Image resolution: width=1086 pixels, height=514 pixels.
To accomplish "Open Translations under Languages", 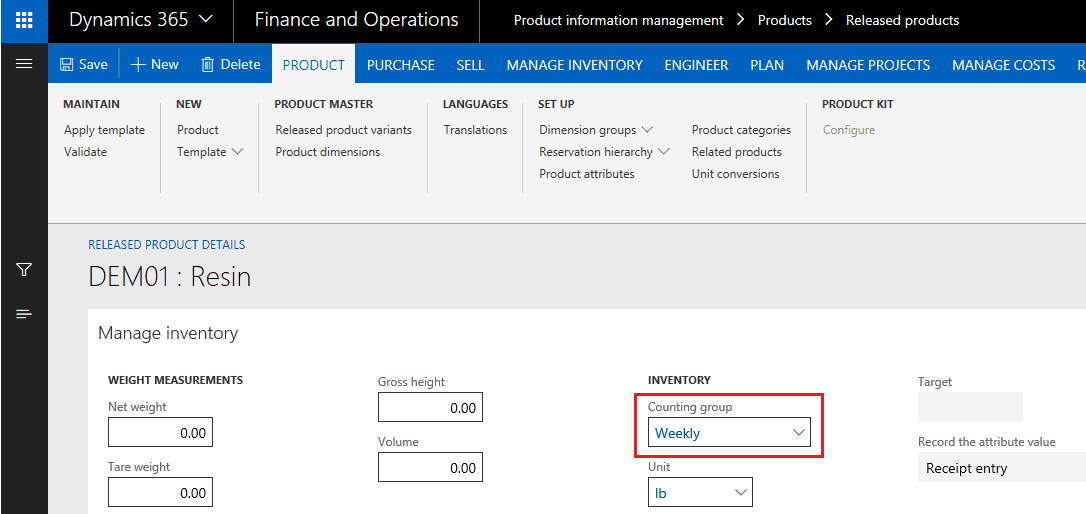I will point(476,130).
